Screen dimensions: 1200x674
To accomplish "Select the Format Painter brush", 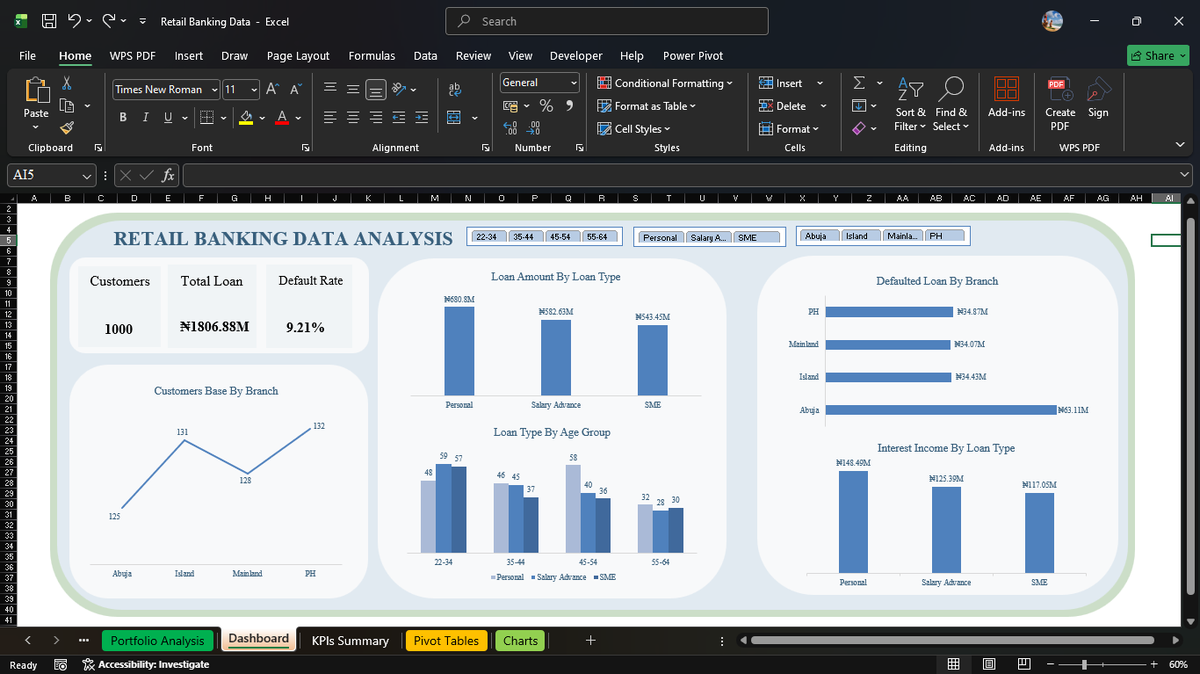I will coord(67,127).
